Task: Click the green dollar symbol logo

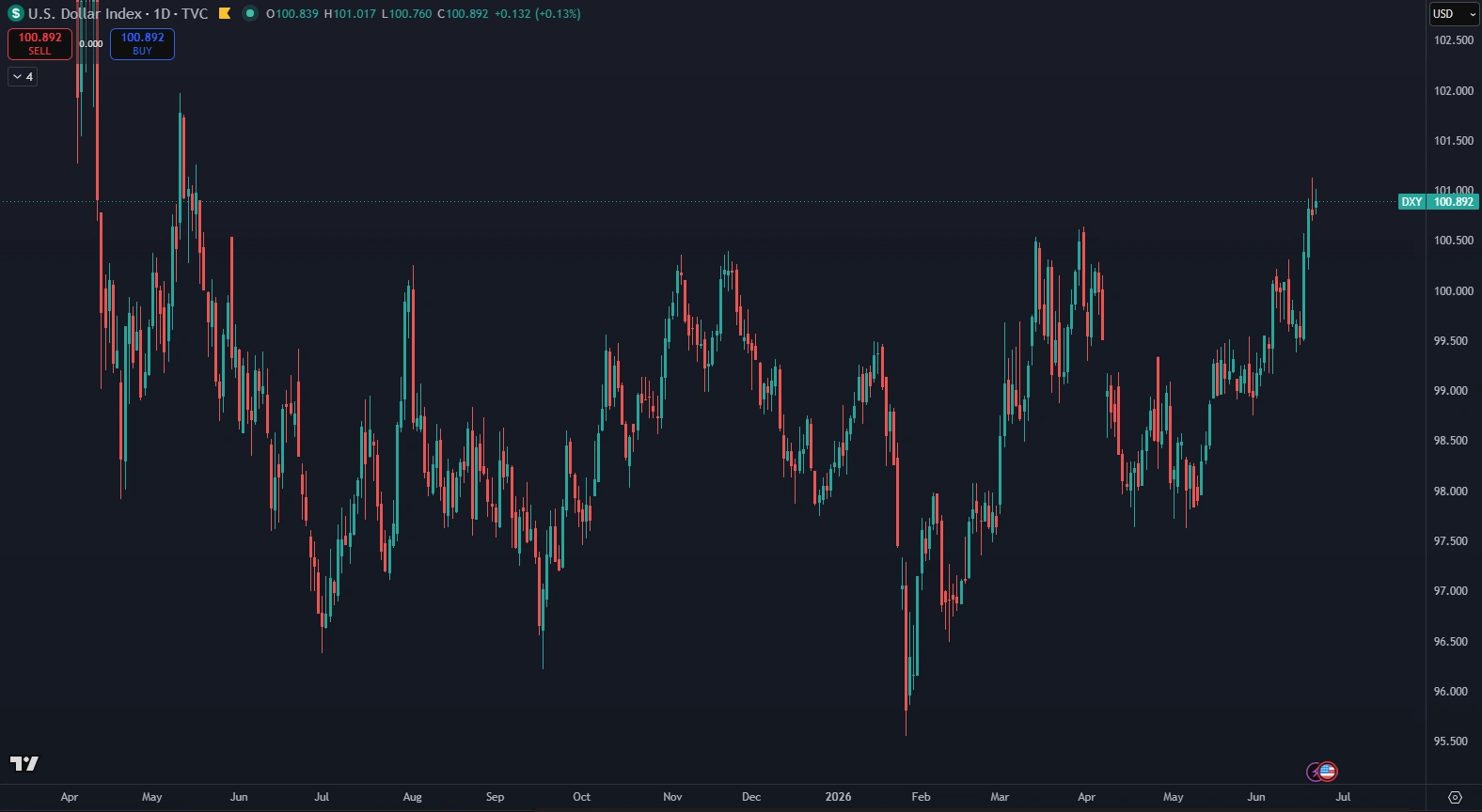Action: pyautogui.click(x=15, y=13)
